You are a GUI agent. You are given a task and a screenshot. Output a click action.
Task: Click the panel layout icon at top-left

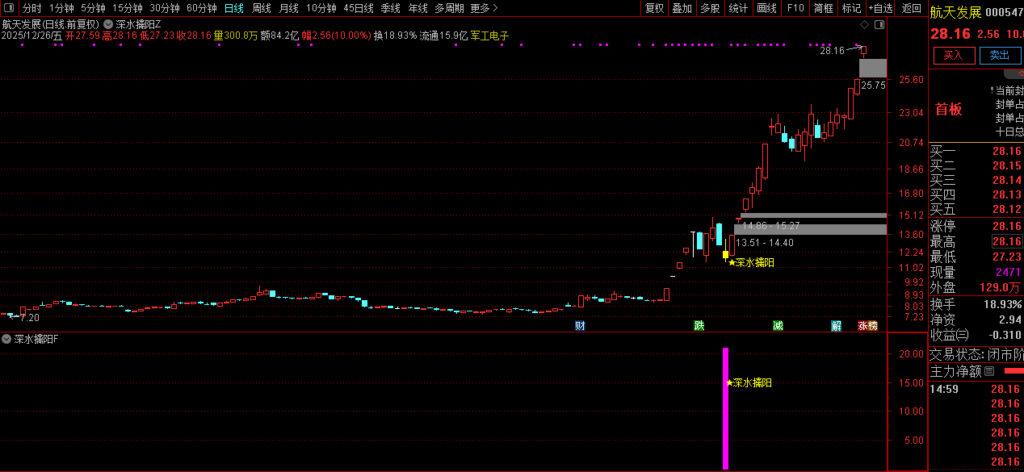[8, 8]
